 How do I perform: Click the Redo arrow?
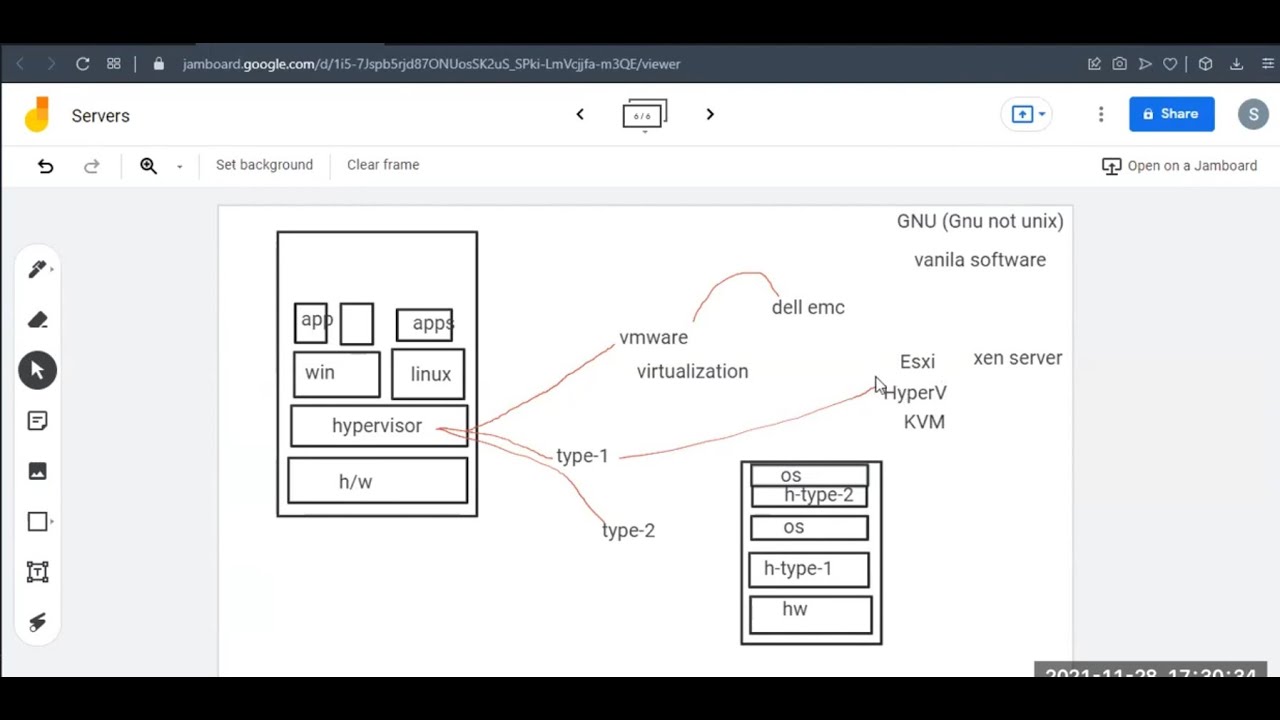pyautogui.click(x=91, y=166)
